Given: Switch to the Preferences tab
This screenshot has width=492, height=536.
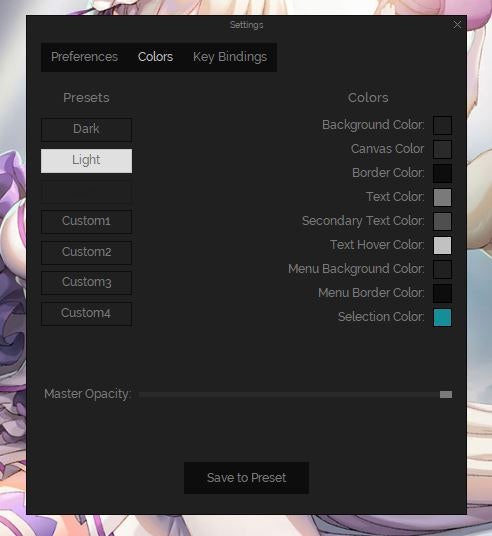Looking at the screenshot, I should tap(84, 57).
